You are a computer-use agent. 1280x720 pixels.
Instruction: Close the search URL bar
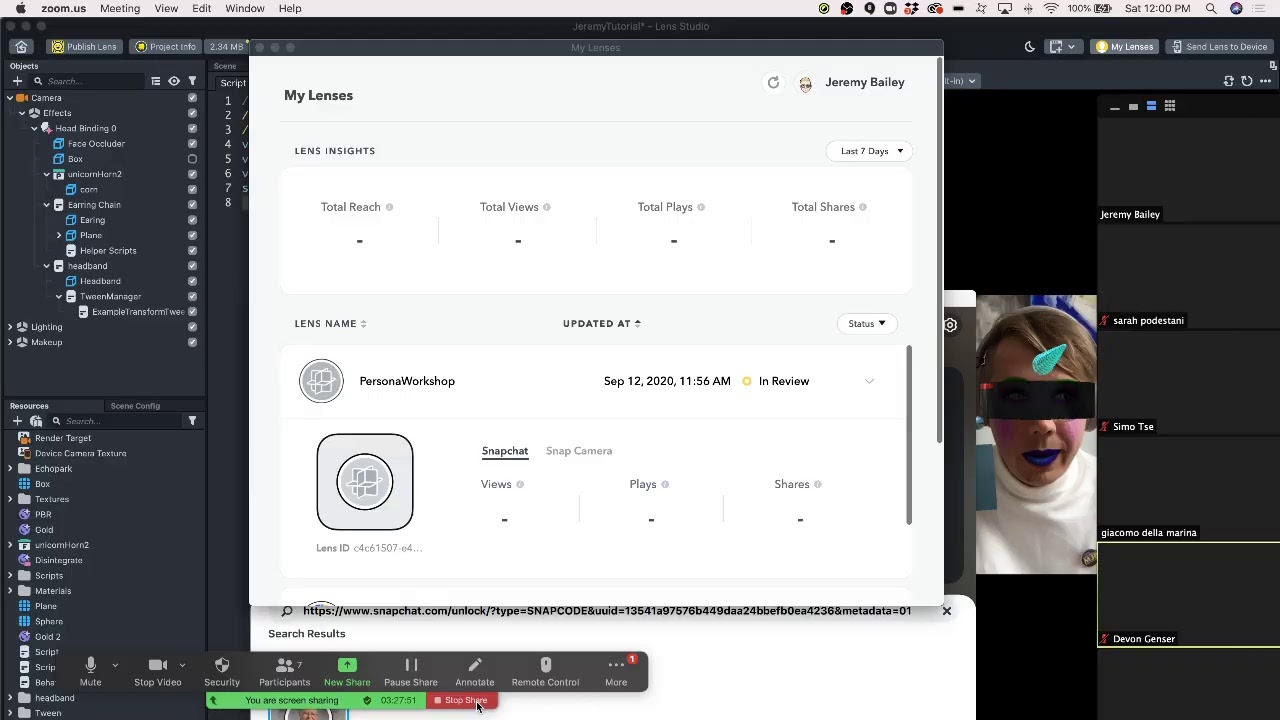(x=946, y=611)
